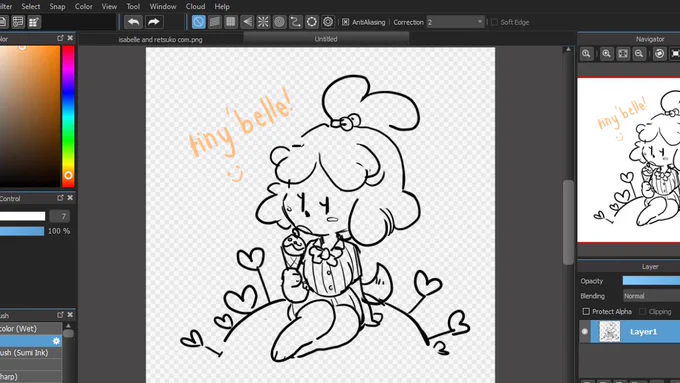Screen dimensions: 680x383
Task: Open the Select menu
Action: coord(31,7)
